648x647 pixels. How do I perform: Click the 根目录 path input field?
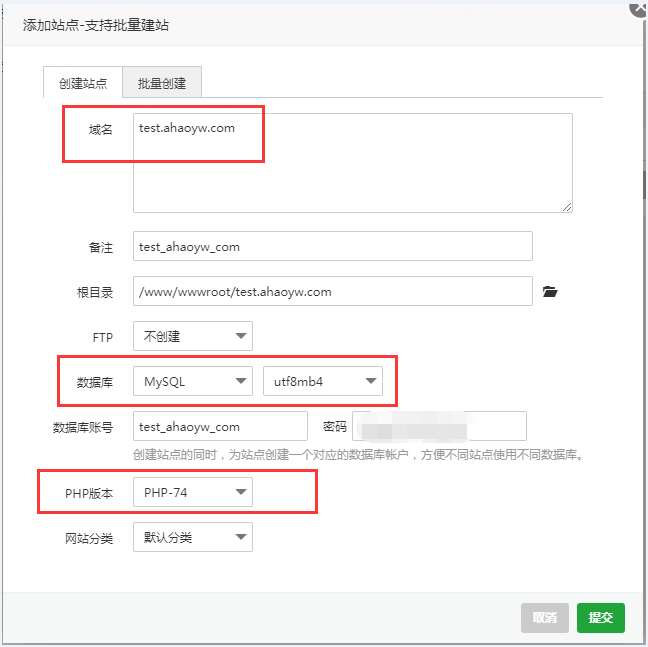tap(332, 292)
